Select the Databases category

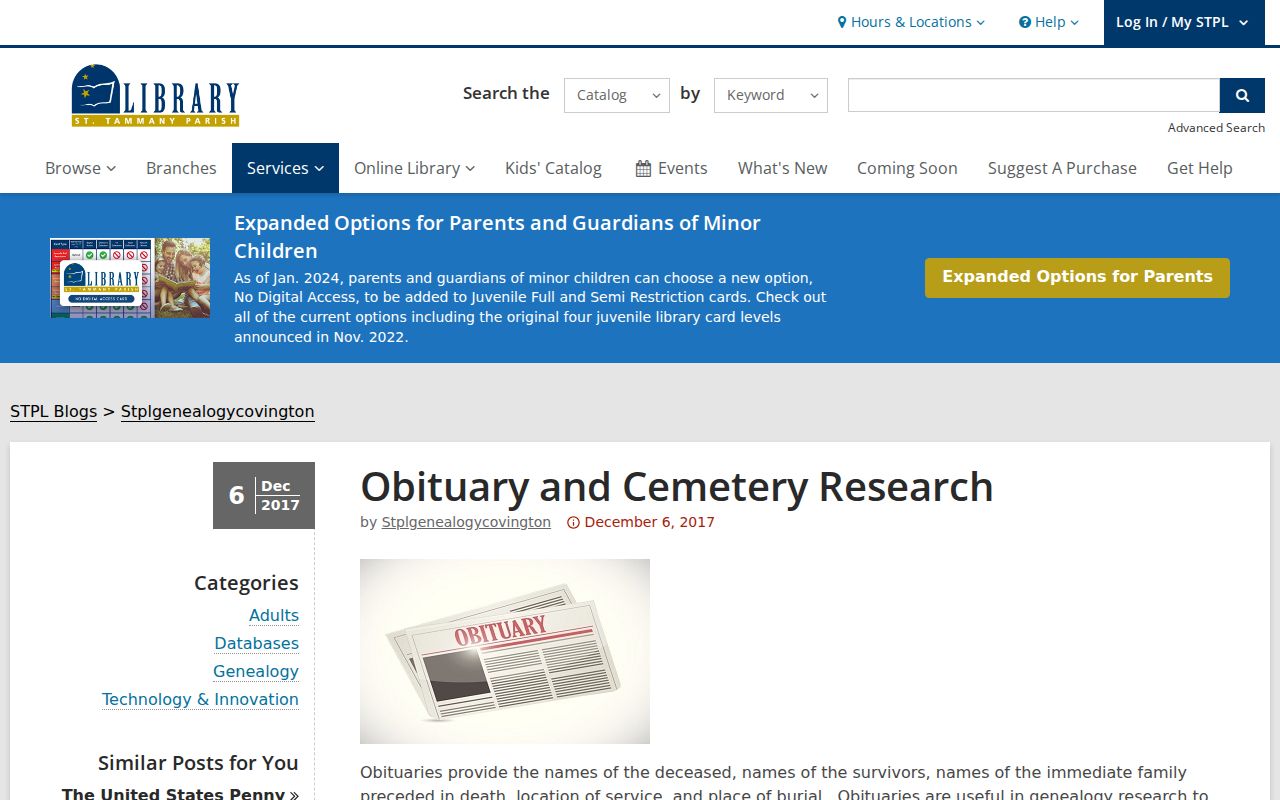[x=257, y=643]
